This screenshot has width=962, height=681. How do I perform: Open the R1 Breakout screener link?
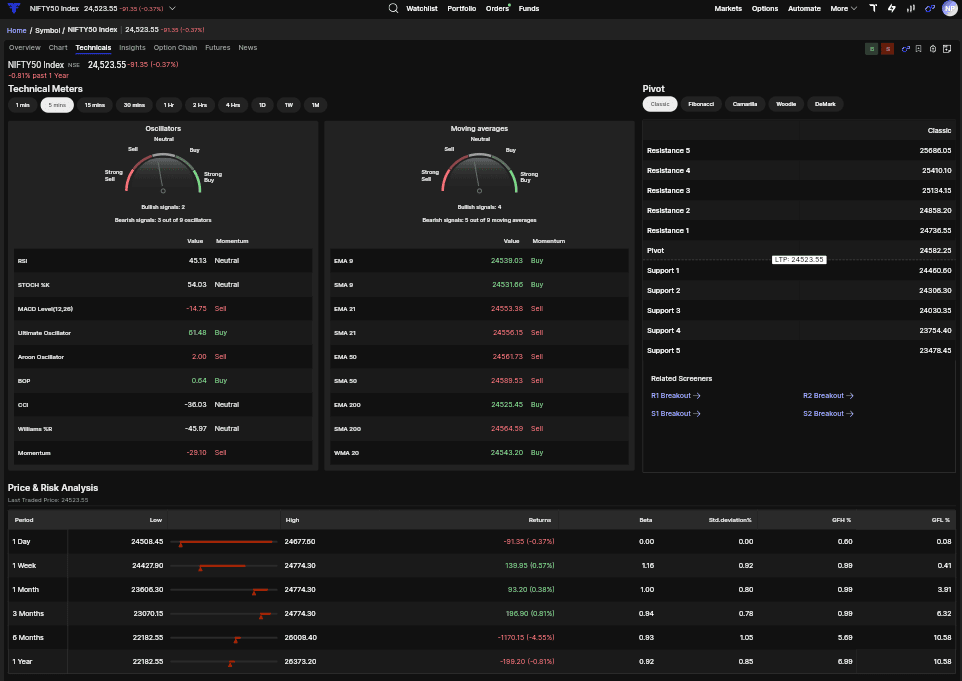click(x=675, y=396)
